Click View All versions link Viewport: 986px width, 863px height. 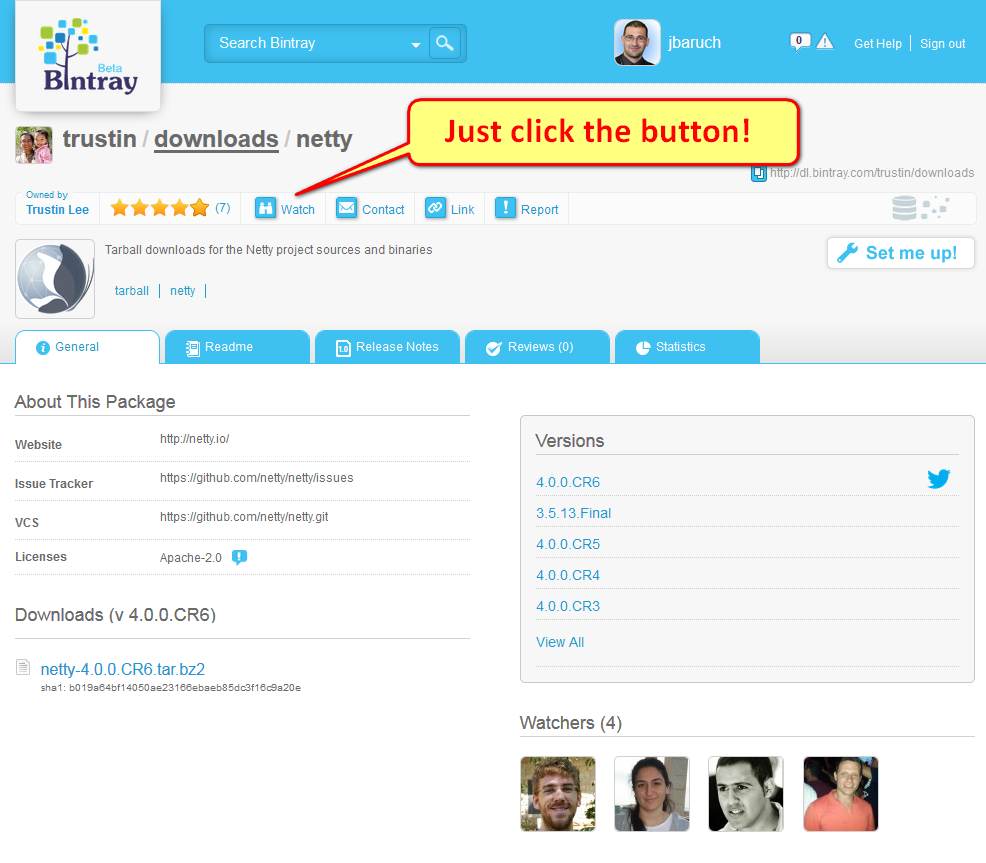(560, 642)
